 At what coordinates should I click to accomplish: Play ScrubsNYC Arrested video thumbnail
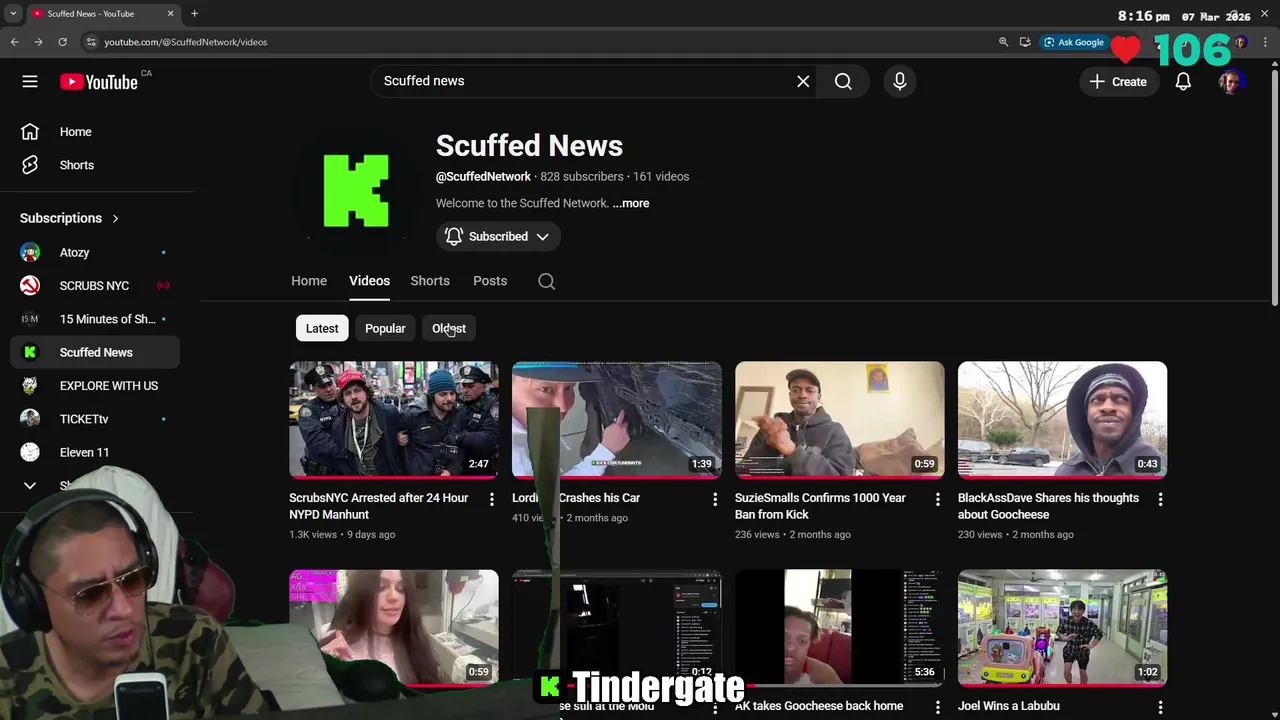pos(394,419)
